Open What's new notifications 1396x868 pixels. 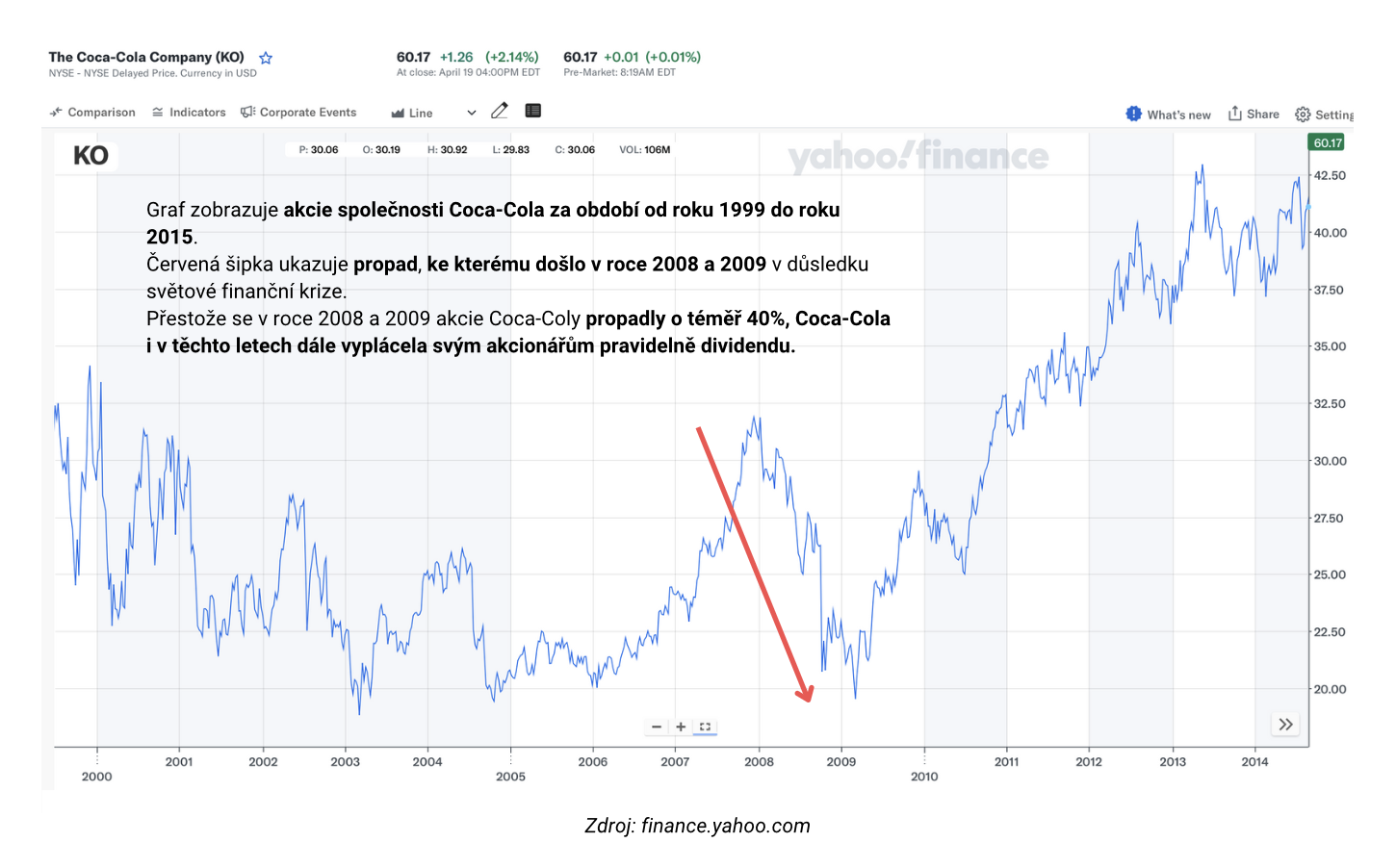(x=1168, y=115)
